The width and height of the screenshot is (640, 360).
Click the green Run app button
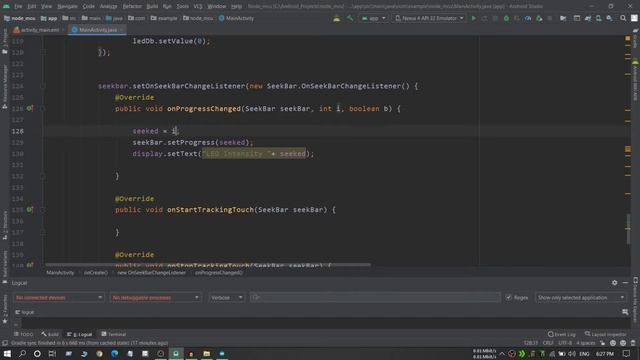tap(473, 18)
